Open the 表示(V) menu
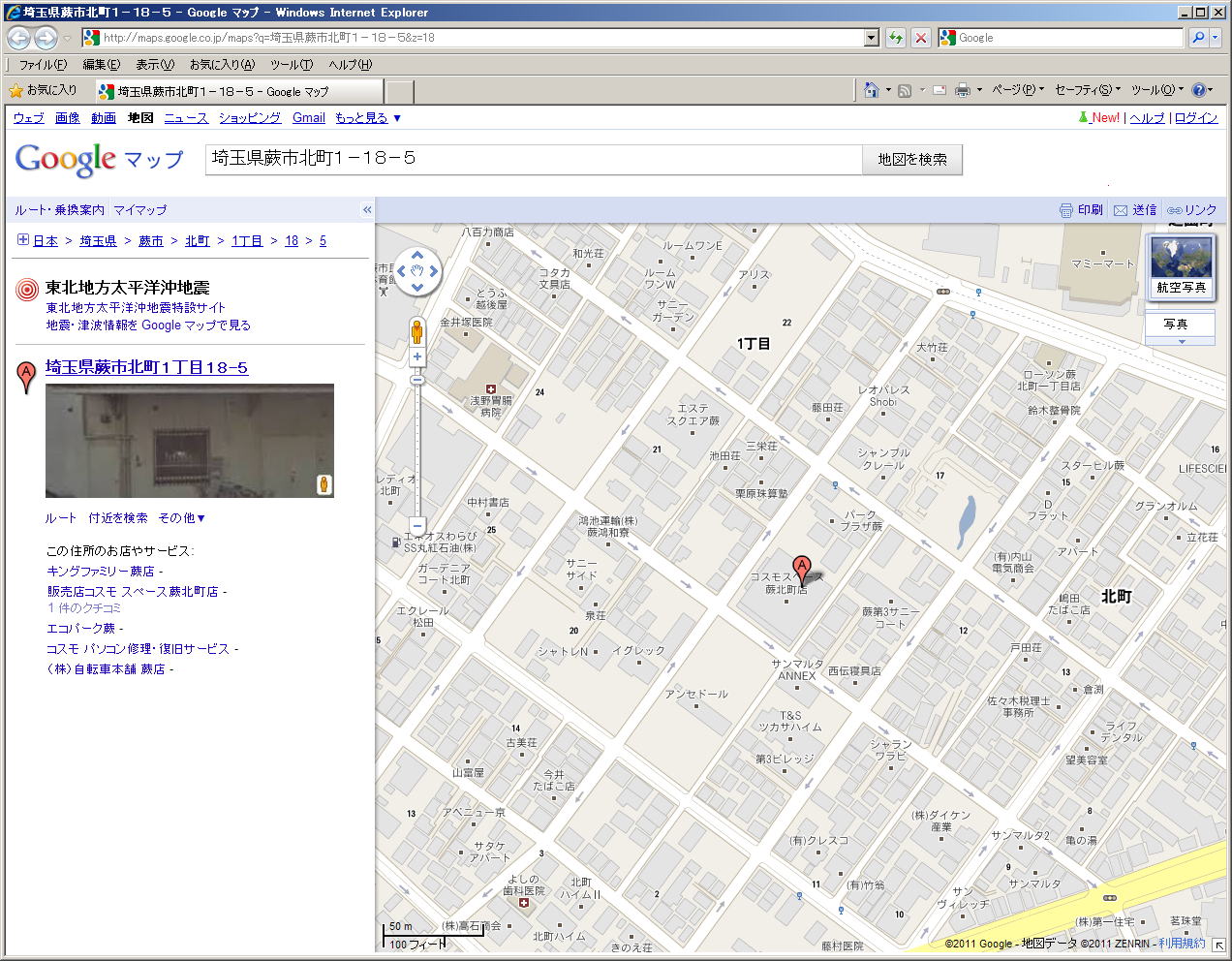 [155, 65]
